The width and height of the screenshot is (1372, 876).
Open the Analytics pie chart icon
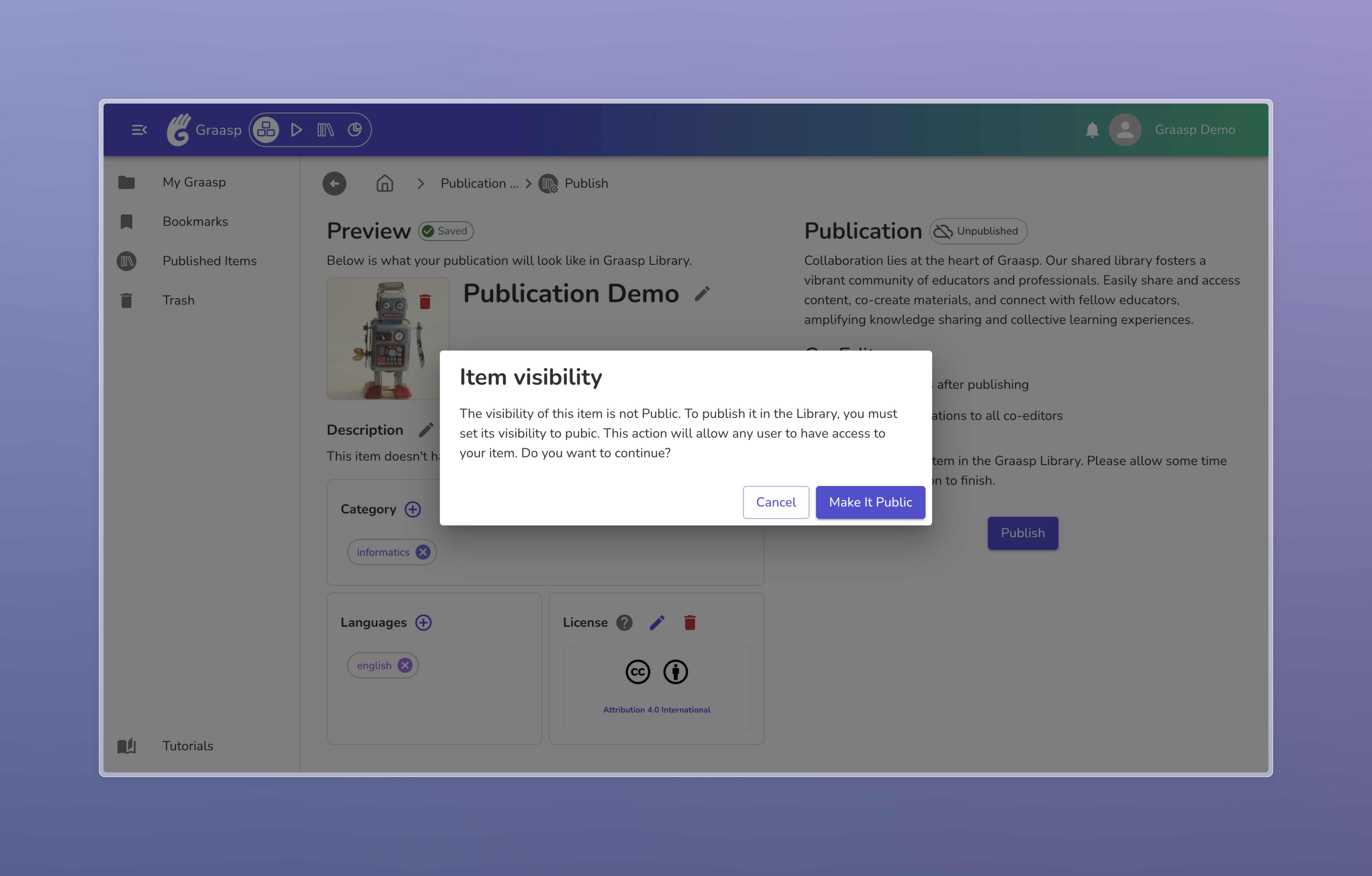click(x=355, y=130)
